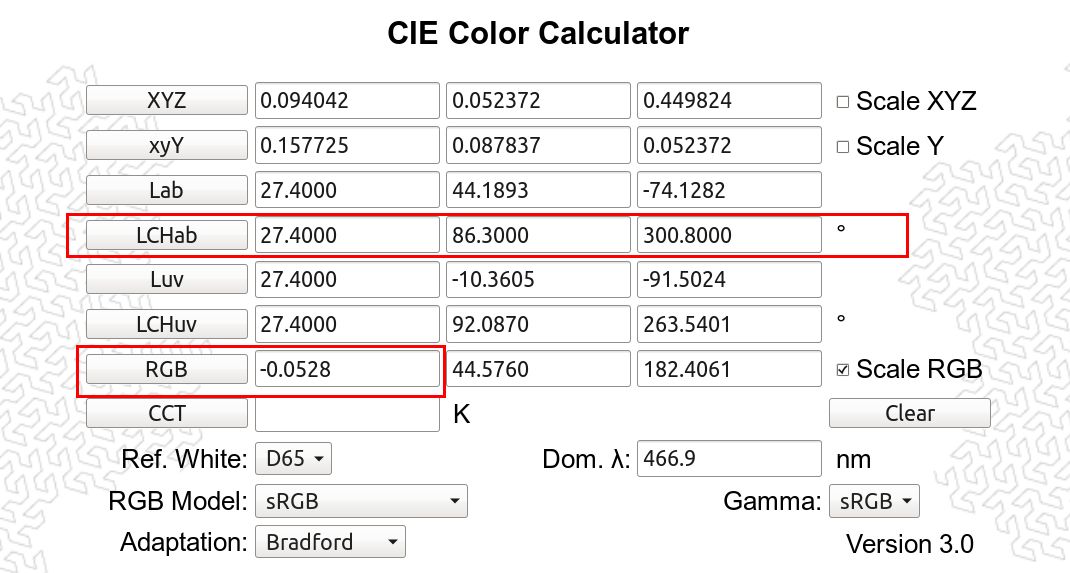This screenshot has height=573, width=1070.
Task: Click the LCHab button
Action: [167, 235]
